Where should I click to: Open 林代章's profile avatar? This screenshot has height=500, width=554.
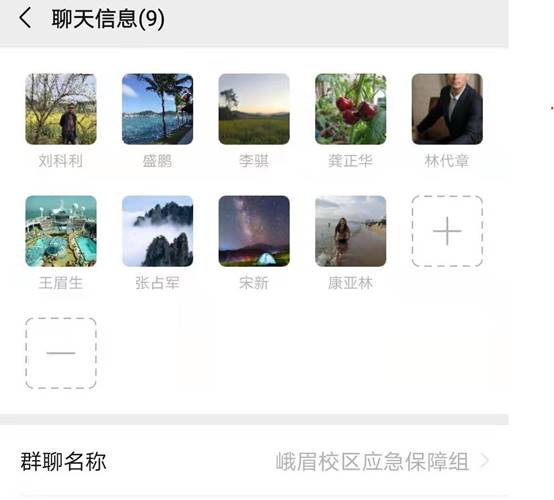pos(447,109)
